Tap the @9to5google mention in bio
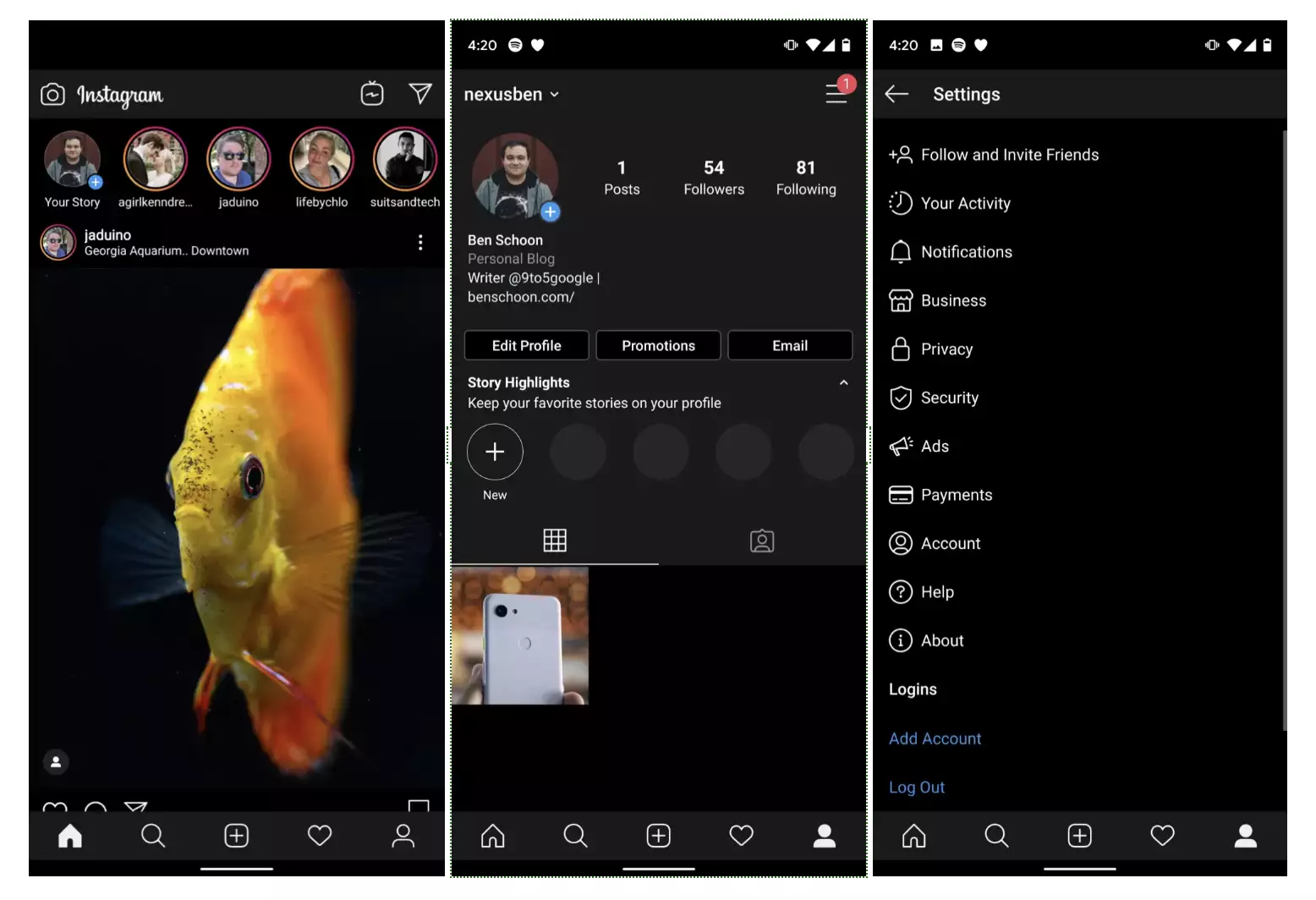This screenshot has width=1316, height=900. (551, 277)
